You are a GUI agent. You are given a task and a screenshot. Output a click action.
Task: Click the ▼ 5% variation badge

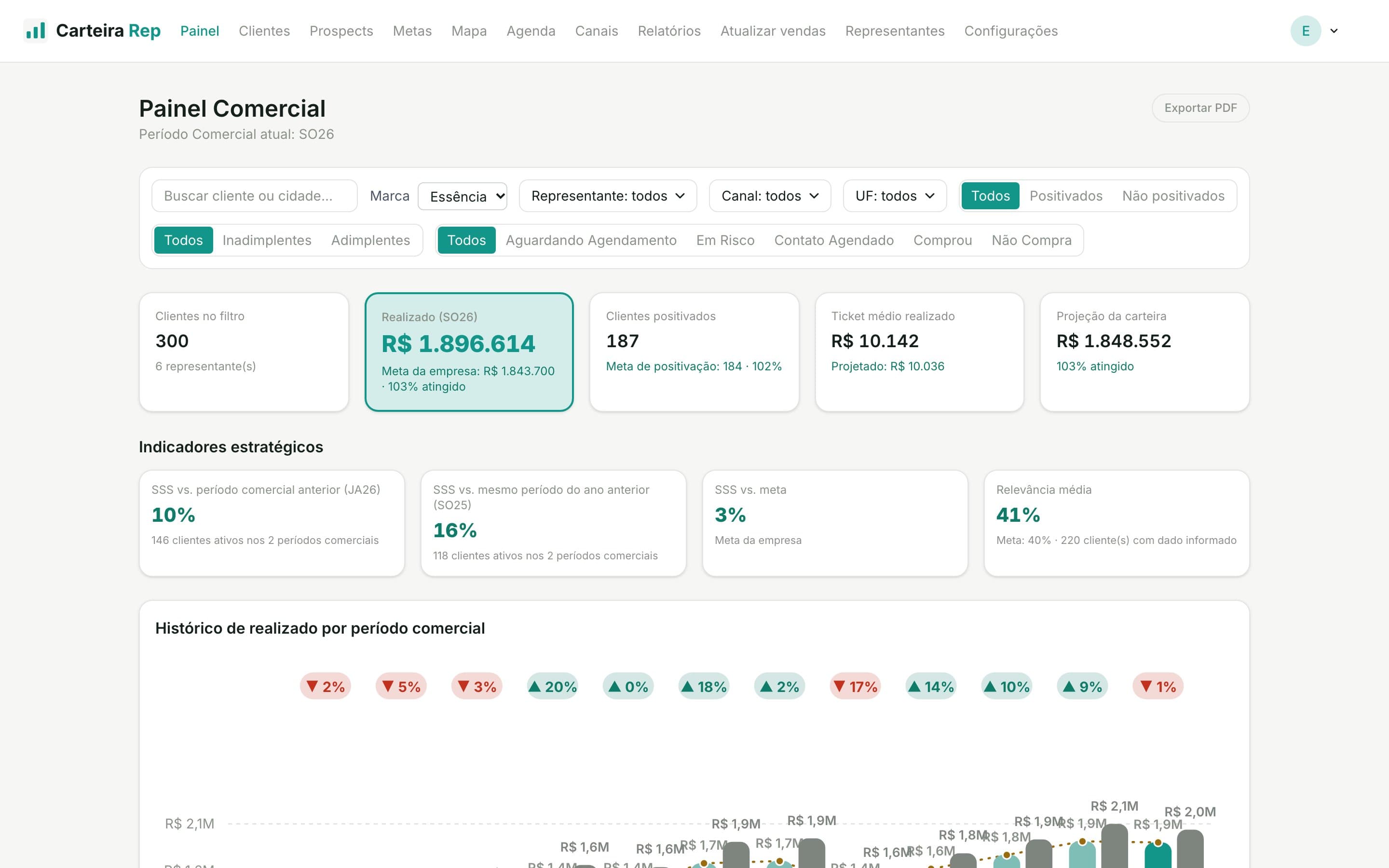pyautogui.click(x=401, y=686)
